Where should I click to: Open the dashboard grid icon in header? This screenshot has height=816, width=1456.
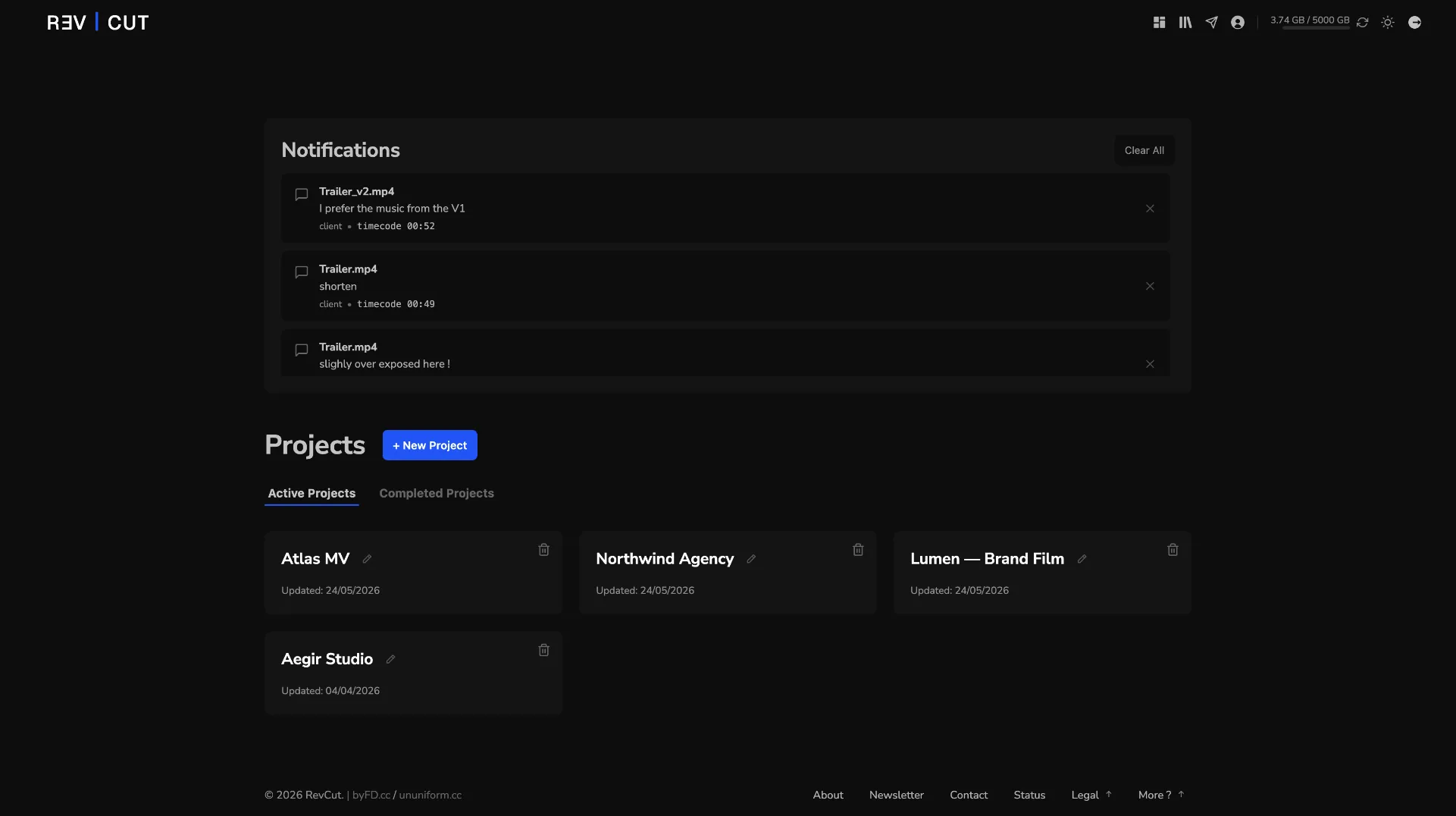click(1159, 23)
